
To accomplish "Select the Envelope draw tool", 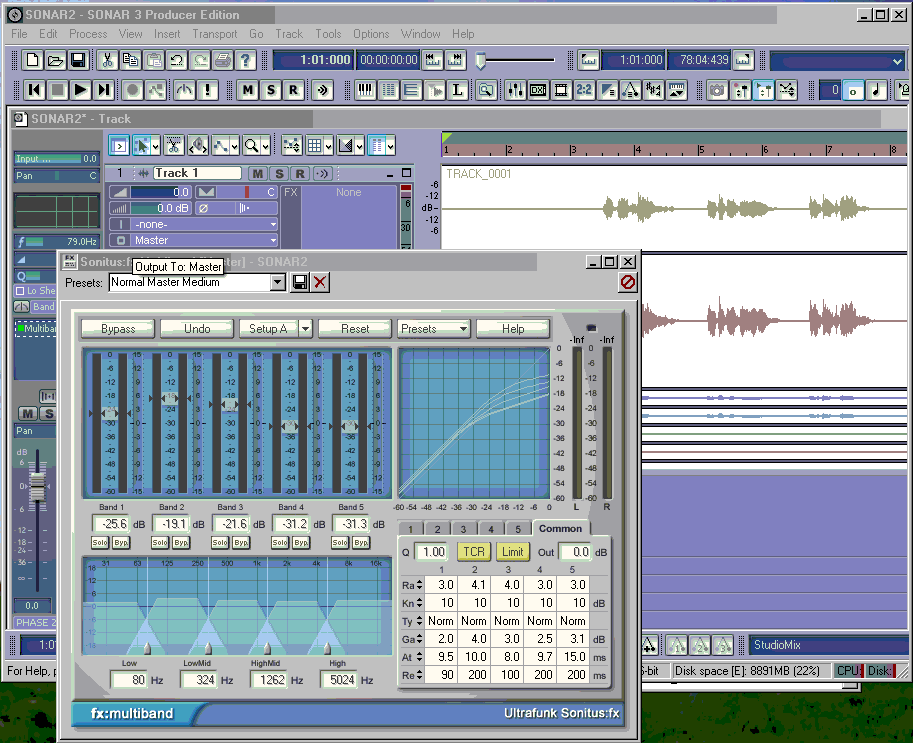I will pyautogui.click(x=221, y=145).
